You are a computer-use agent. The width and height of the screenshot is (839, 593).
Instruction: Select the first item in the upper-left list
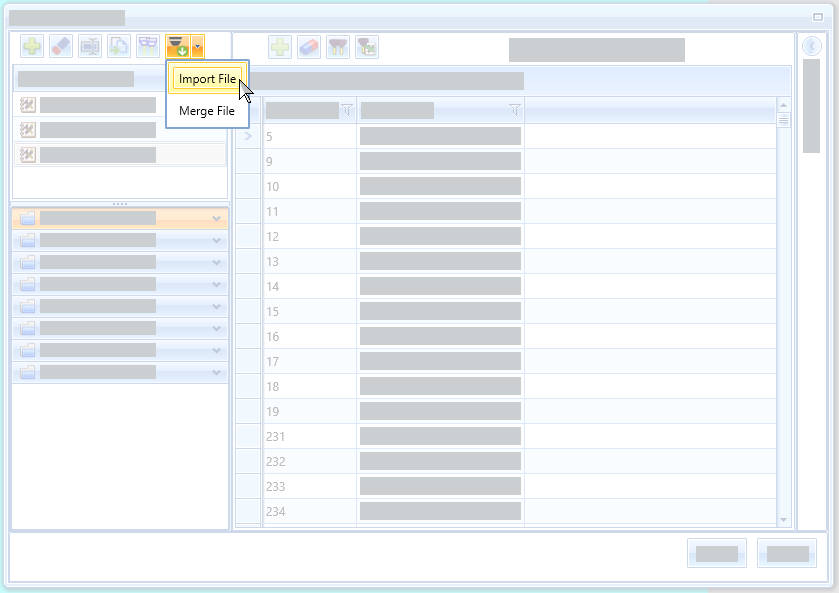[98, 105]
